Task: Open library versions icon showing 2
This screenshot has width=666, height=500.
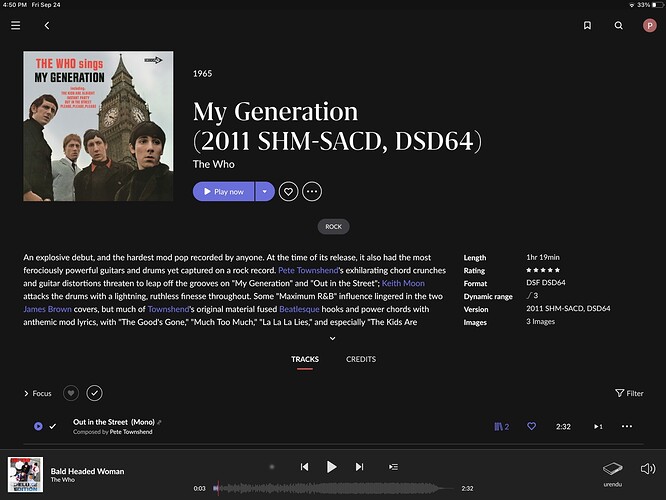Action: click(x=501, y=427)
